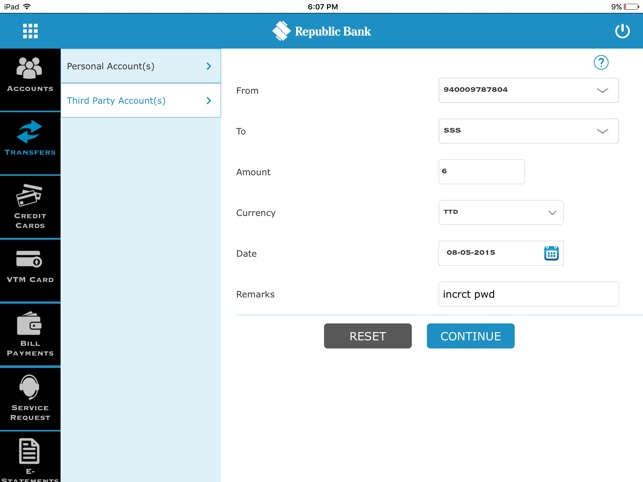This screenshot has height=482, width=643.
Task: Tap the power logout icon
Action: point(622,31)
